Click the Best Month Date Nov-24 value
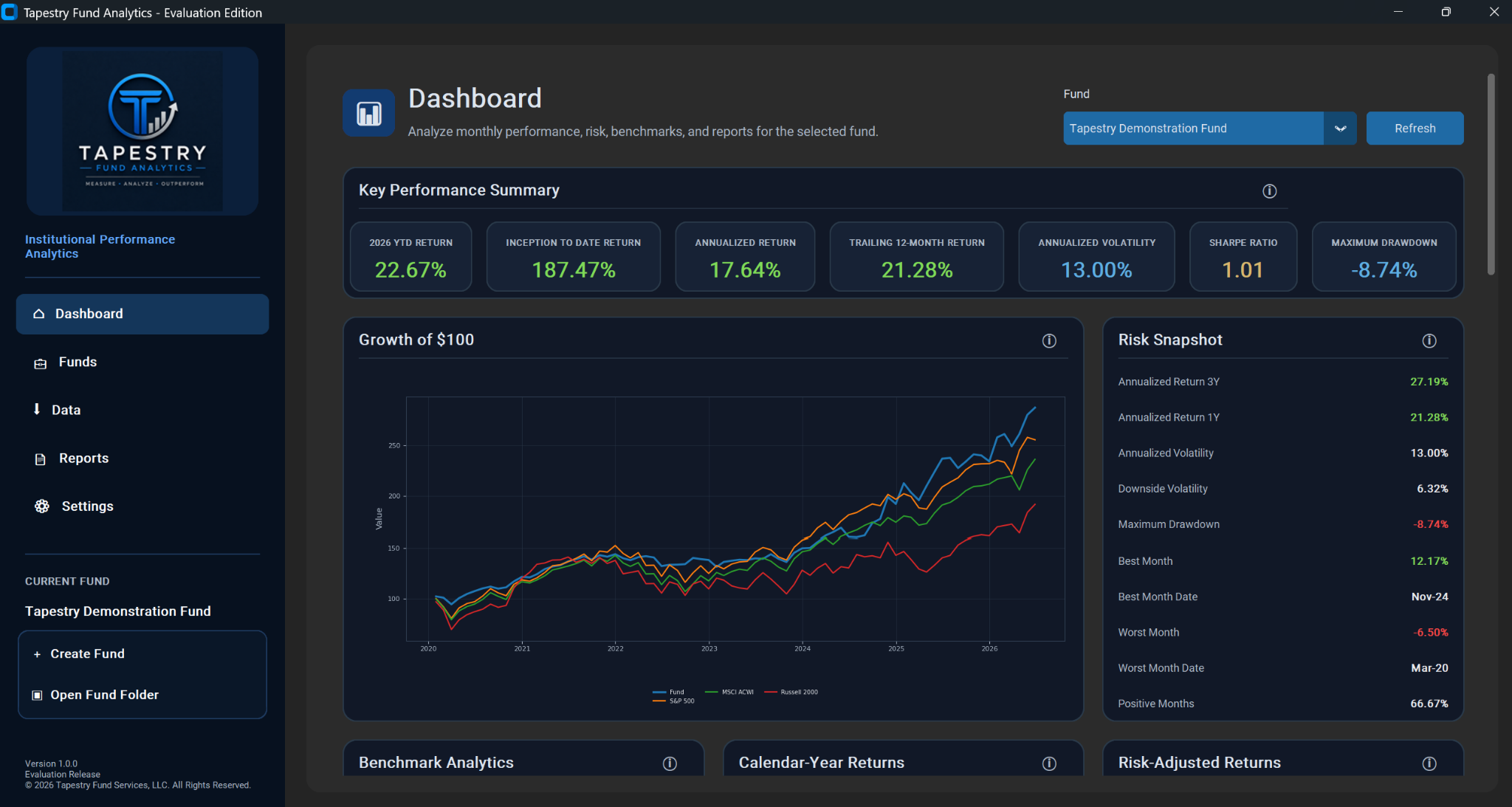 (x=1429, y=597)
